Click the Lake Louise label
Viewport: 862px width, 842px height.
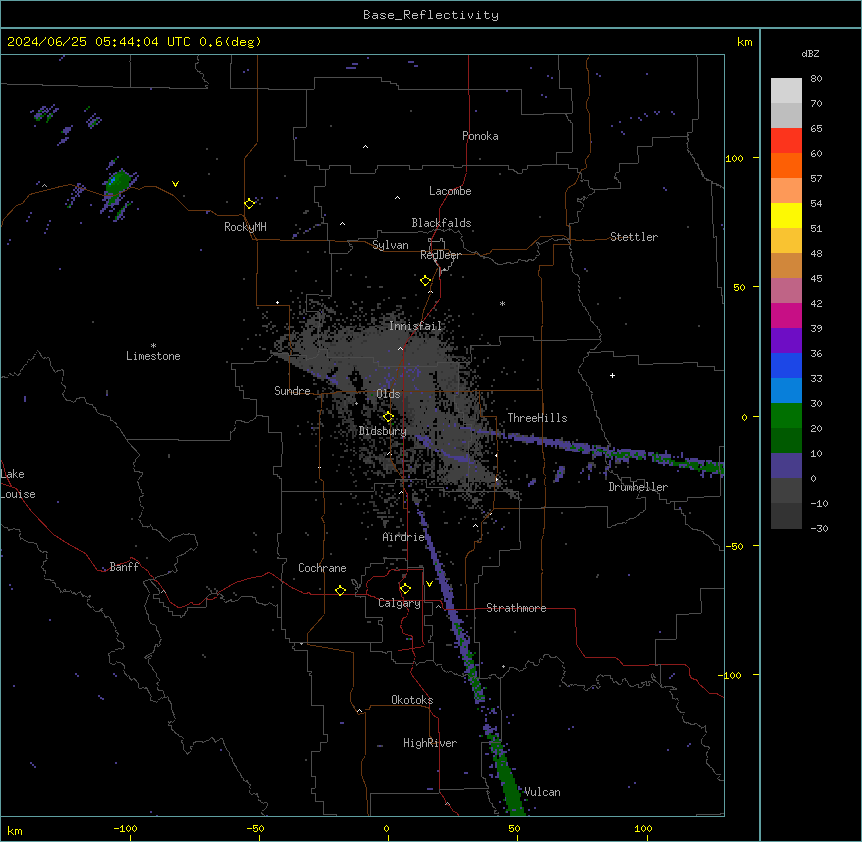point(18,484)
